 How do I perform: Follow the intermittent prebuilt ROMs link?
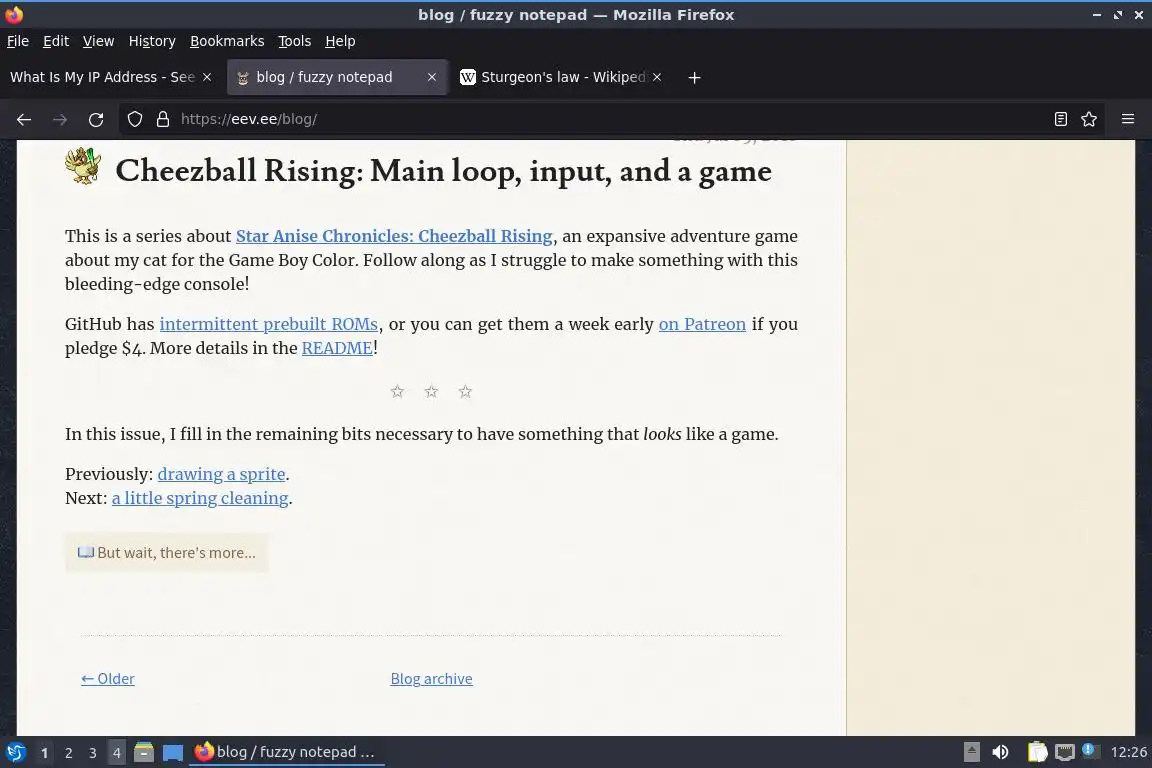[x=268, y=324]
